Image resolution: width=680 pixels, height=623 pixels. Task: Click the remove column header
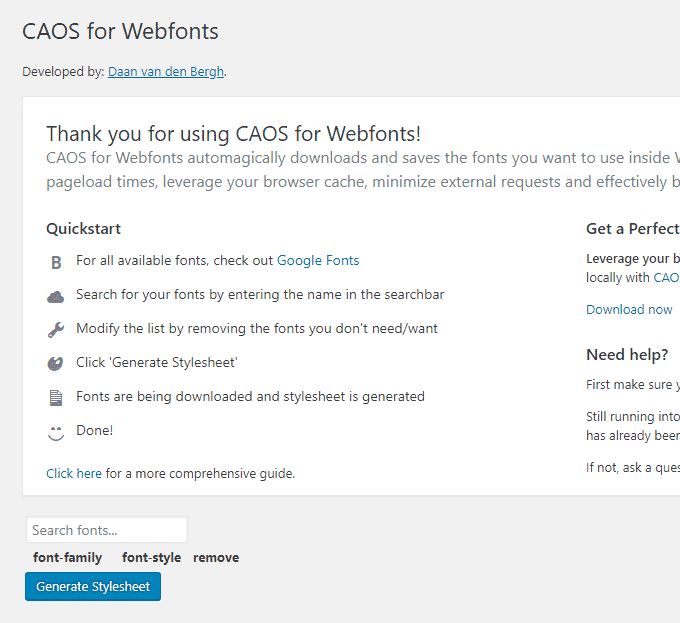[x=216, y=557]
